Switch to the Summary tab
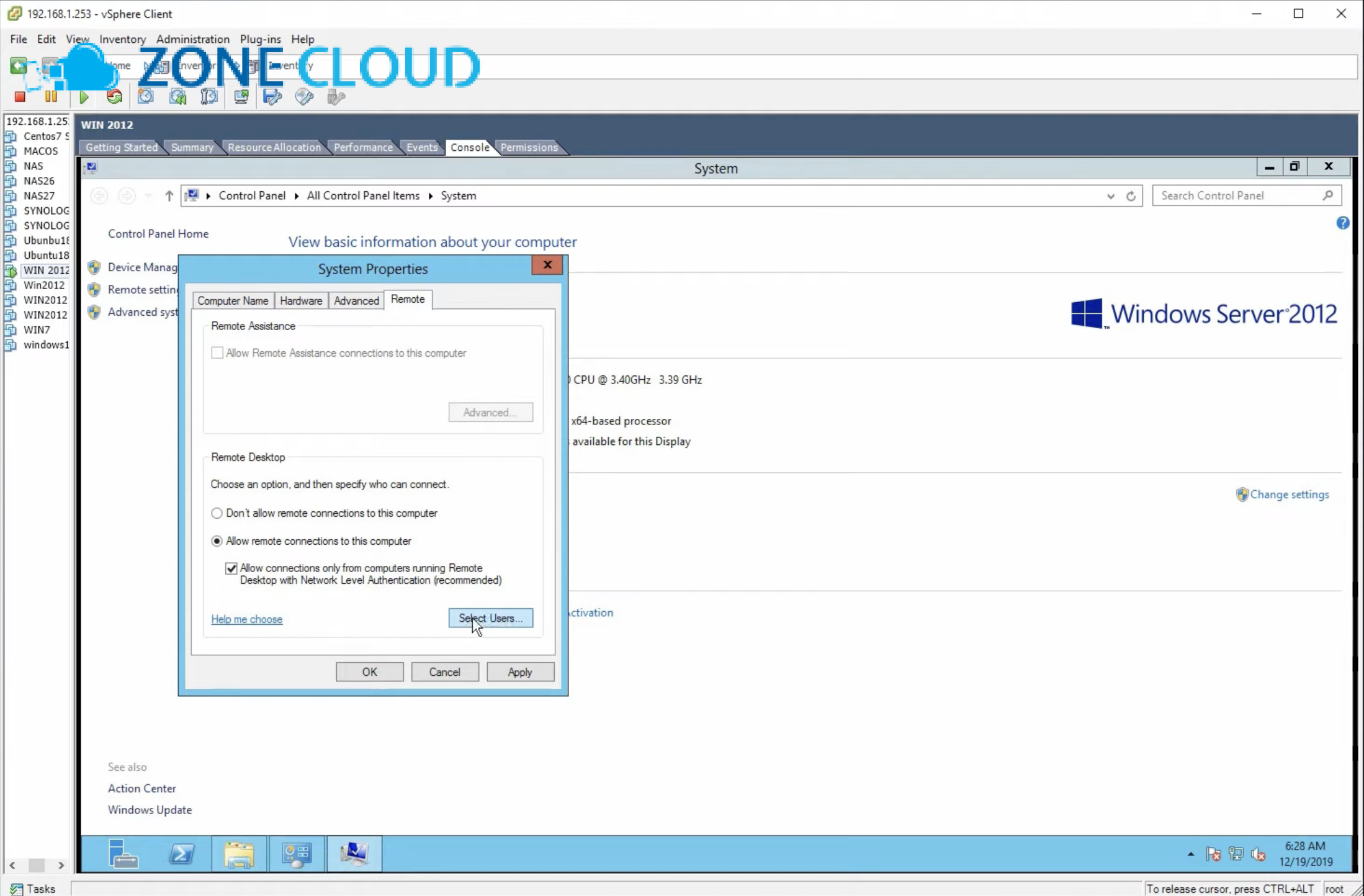The image size is (1364, 896). click(192, 148)
